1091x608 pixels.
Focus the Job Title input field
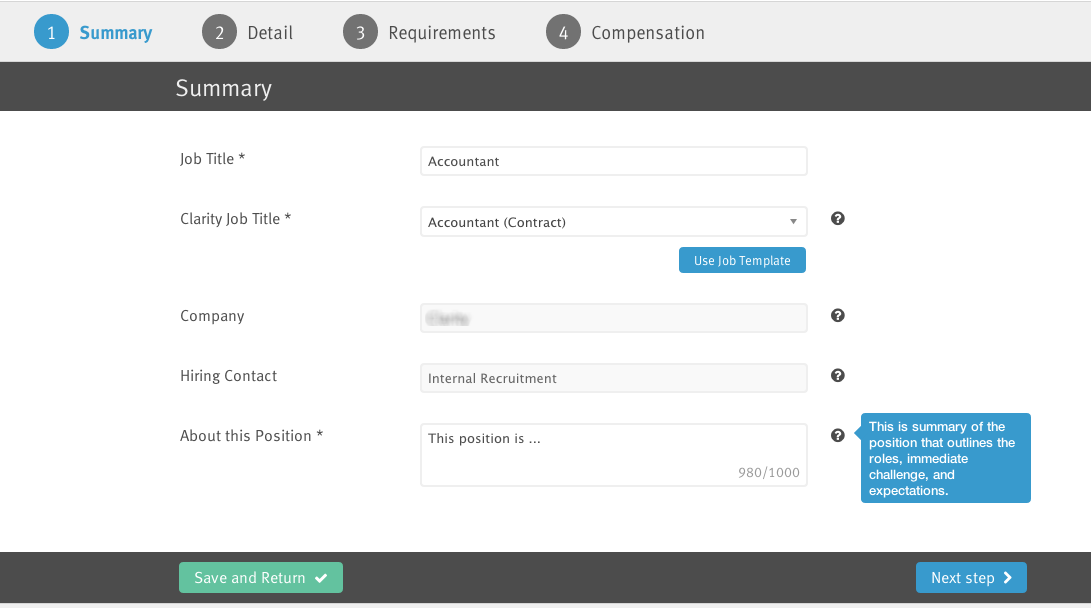pos(614,161)
